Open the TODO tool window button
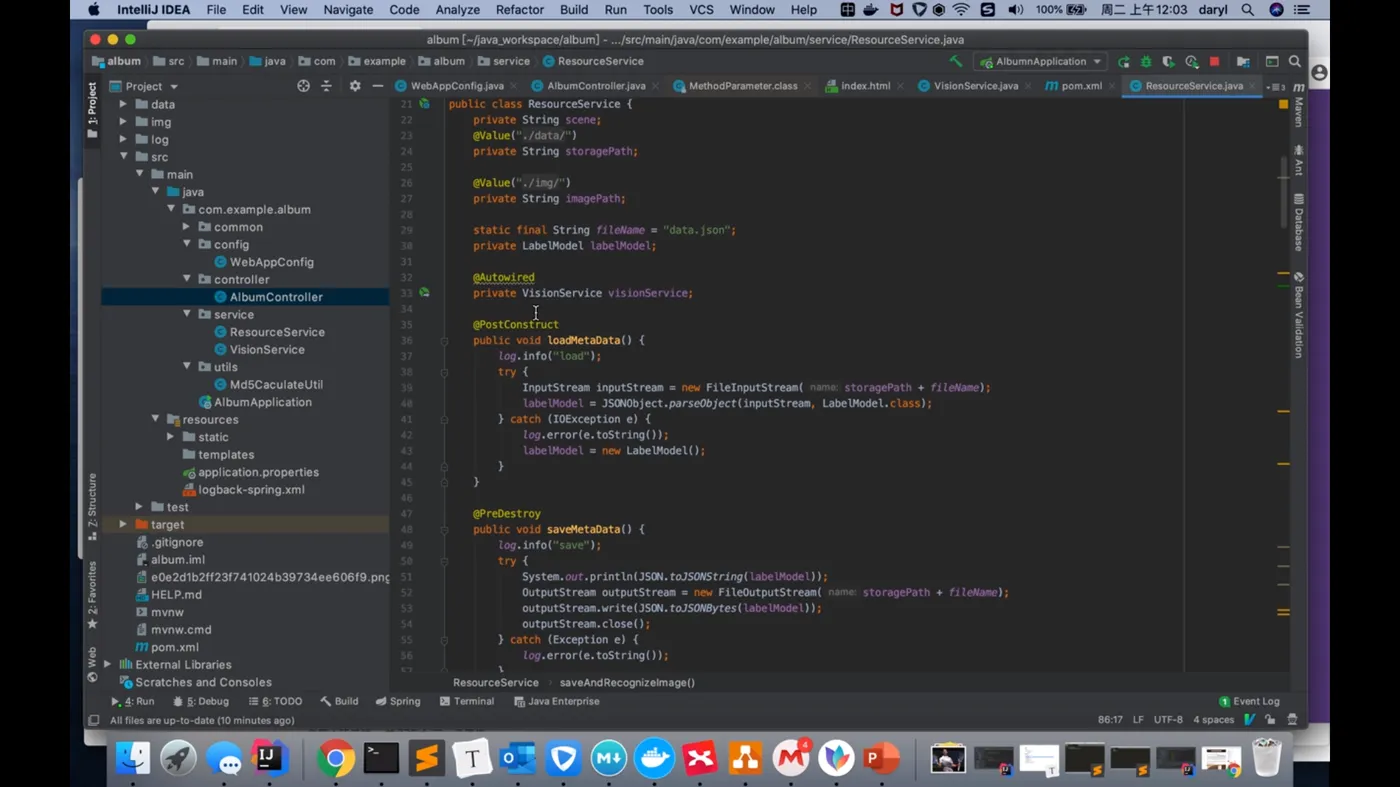1400x787 pixels. click(x=275, y=701)
